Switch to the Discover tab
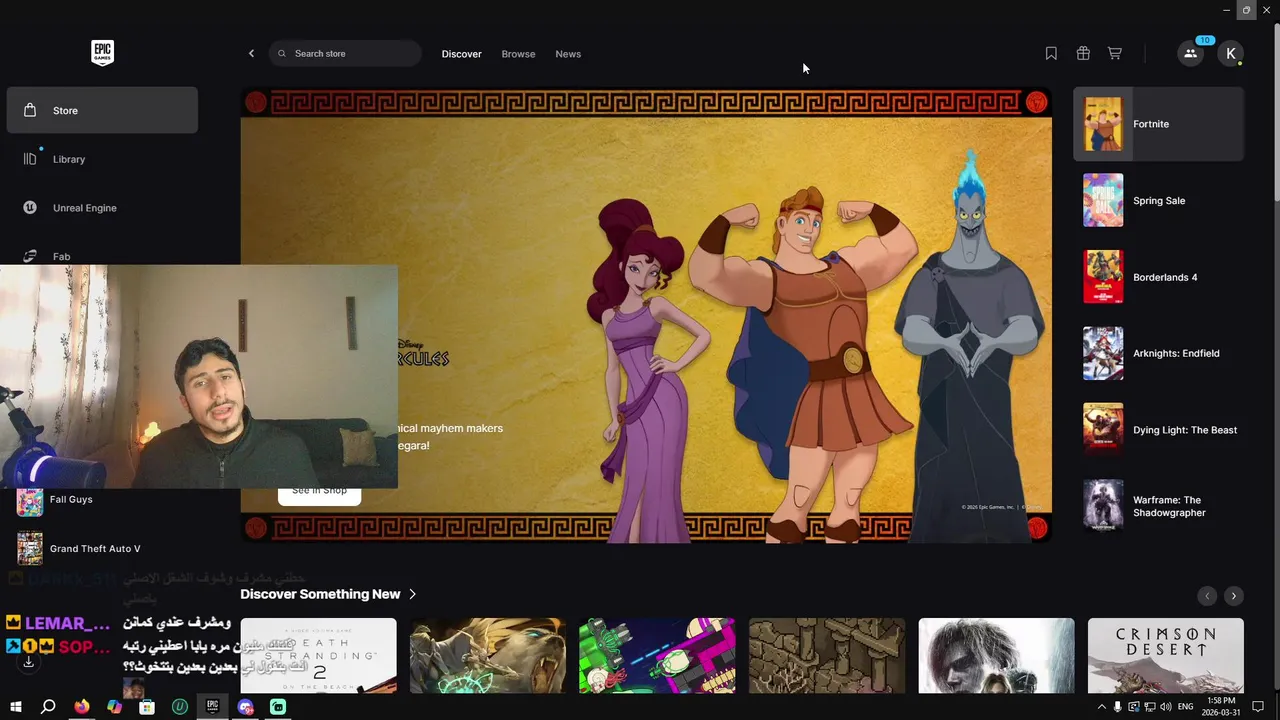 461,54
